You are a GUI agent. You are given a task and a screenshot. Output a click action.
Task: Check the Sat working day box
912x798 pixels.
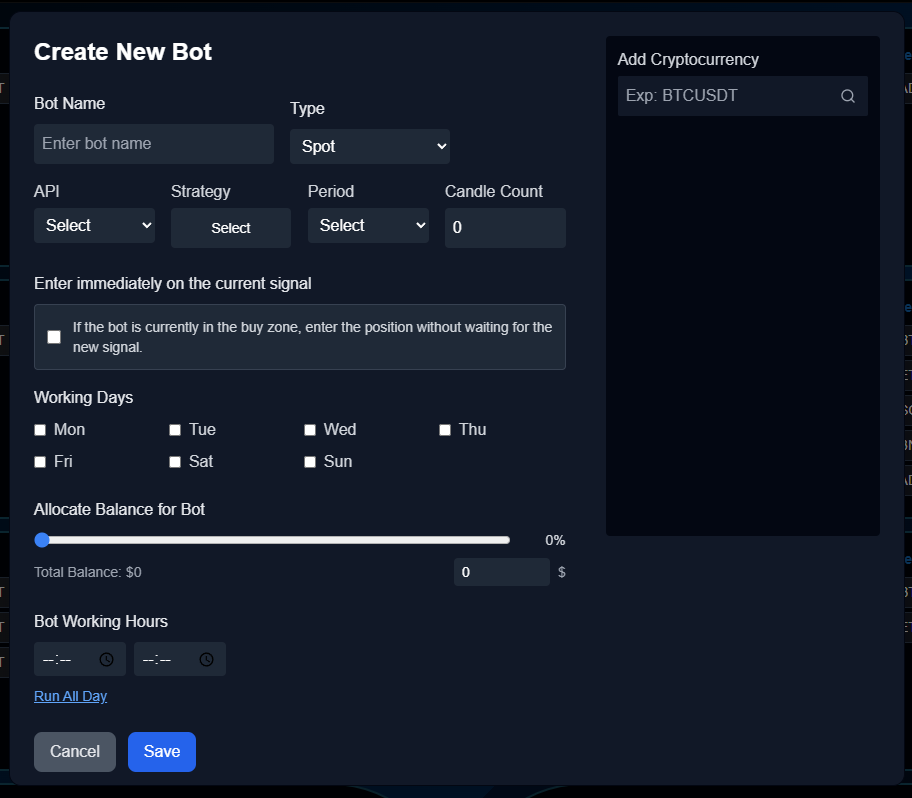point(175,462)
